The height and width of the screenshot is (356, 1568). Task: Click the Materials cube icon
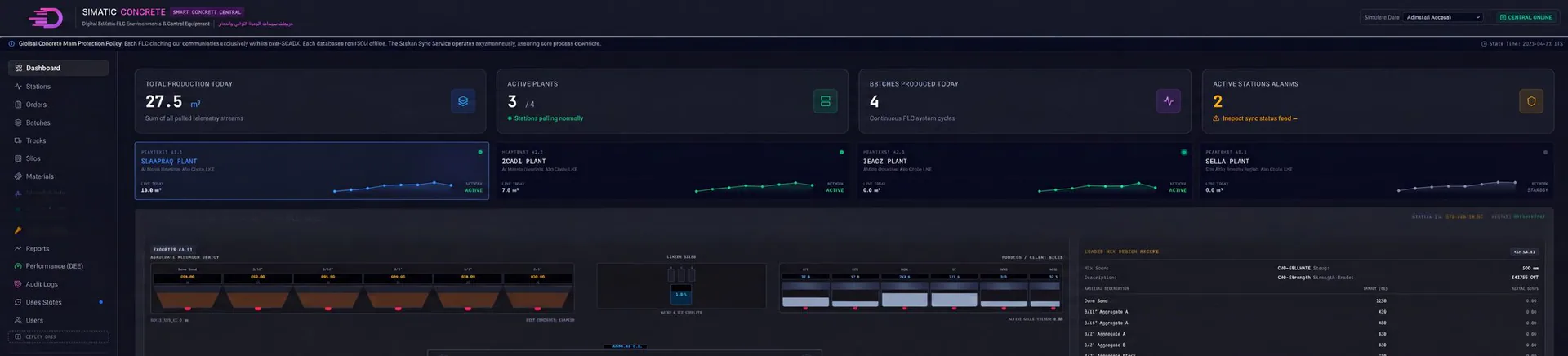point(18,176)
